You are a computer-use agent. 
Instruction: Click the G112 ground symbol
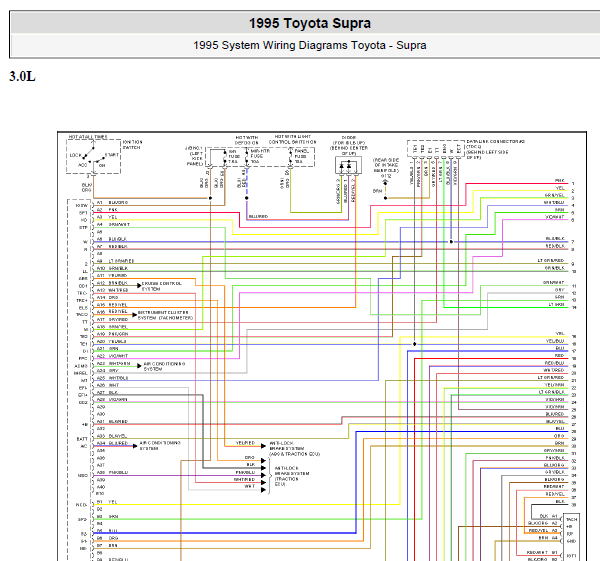coord(385,183)
